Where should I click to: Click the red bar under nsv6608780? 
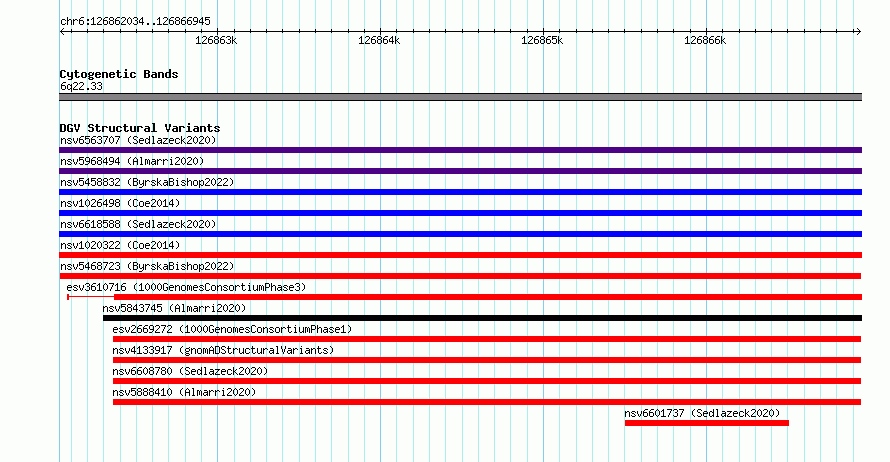(x=487, y=381)
